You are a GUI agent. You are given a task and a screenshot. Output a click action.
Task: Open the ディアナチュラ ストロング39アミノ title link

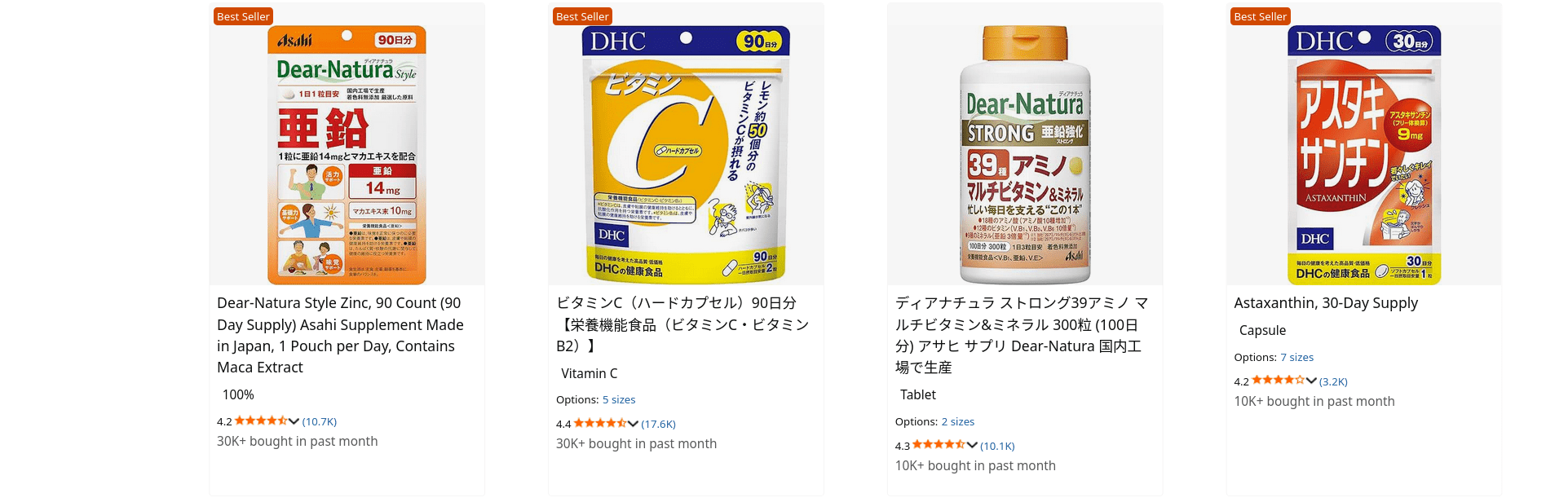point(1021,335)
